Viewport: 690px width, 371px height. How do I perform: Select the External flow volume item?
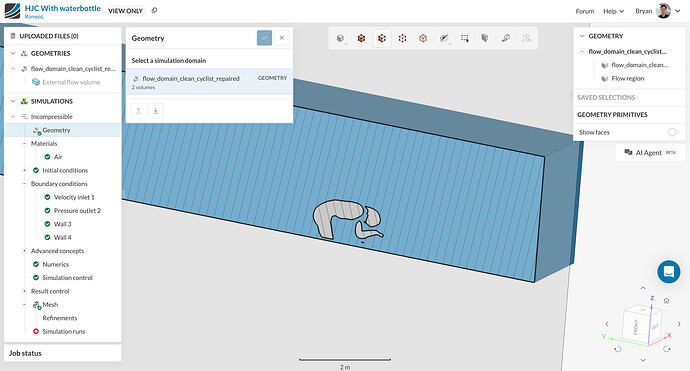point(71,82)
